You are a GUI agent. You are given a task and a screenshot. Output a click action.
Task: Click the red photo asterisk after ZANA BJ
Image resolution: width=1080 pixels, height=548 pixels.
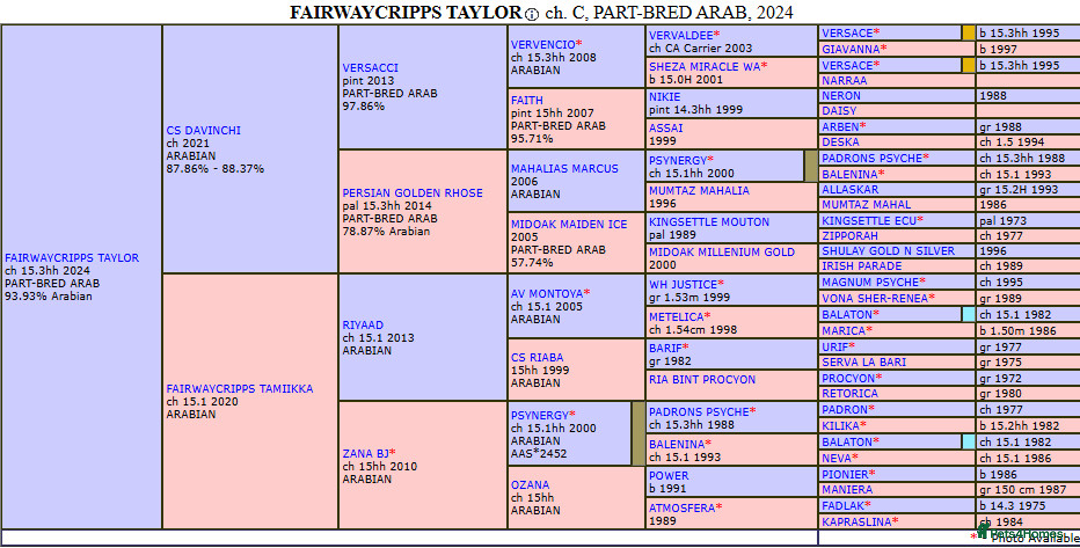click(393, 452)
